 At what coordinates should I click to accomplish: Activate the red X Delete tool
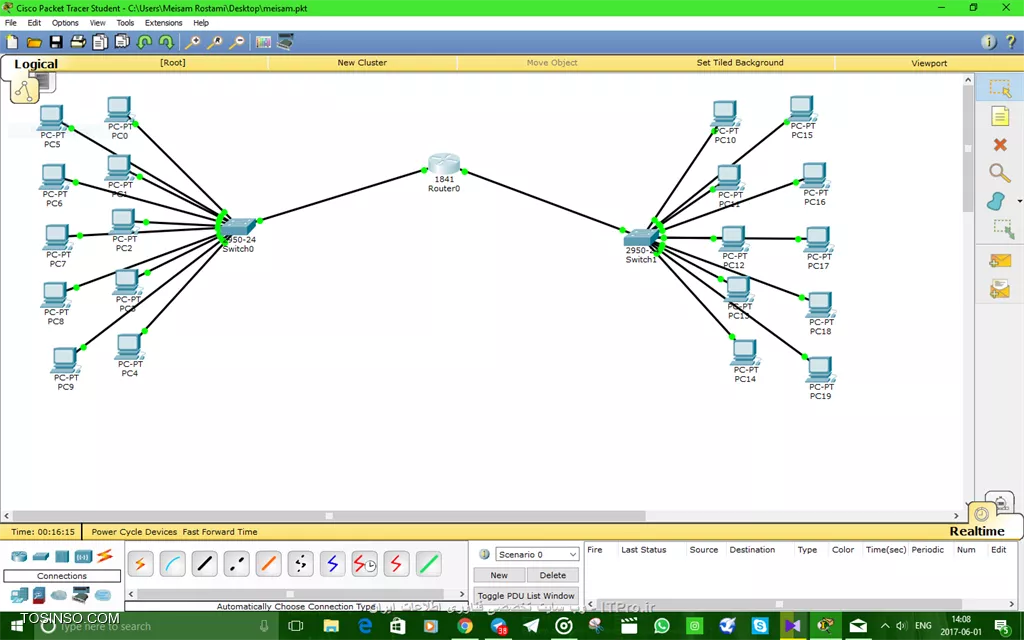pyautogui.click(x=1000, y=144)
